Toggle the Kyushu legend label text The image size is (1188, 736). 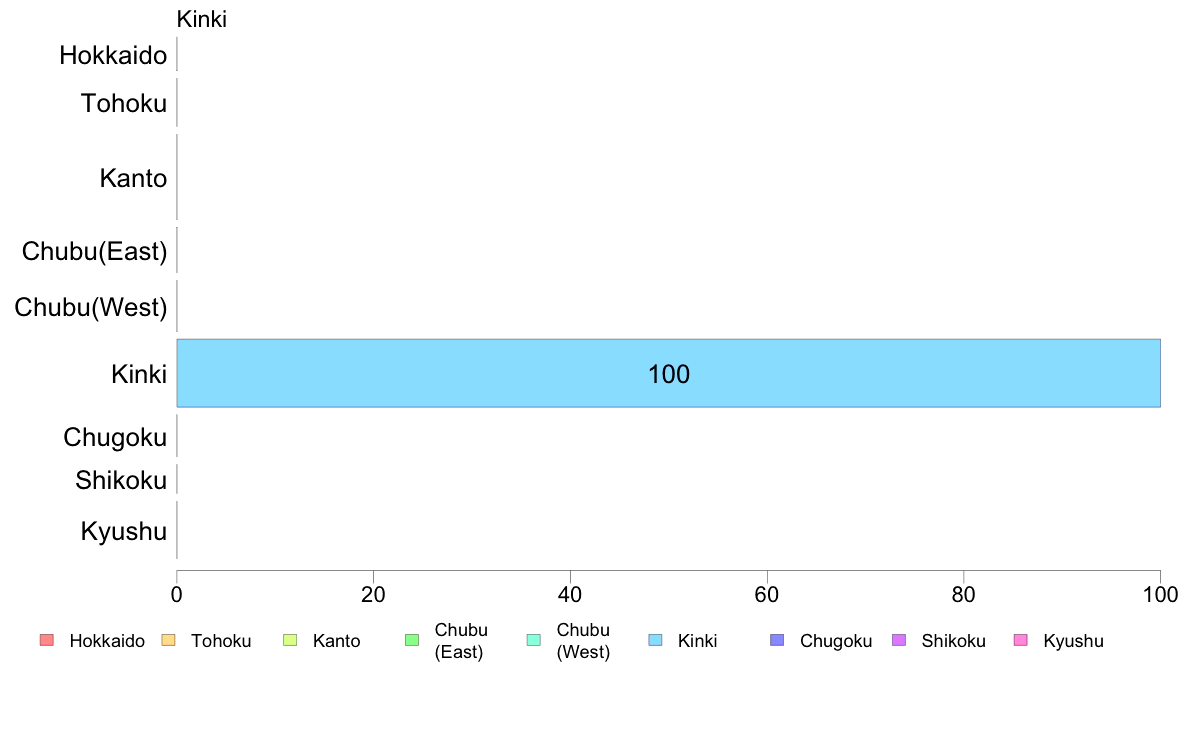(1073, 641)
